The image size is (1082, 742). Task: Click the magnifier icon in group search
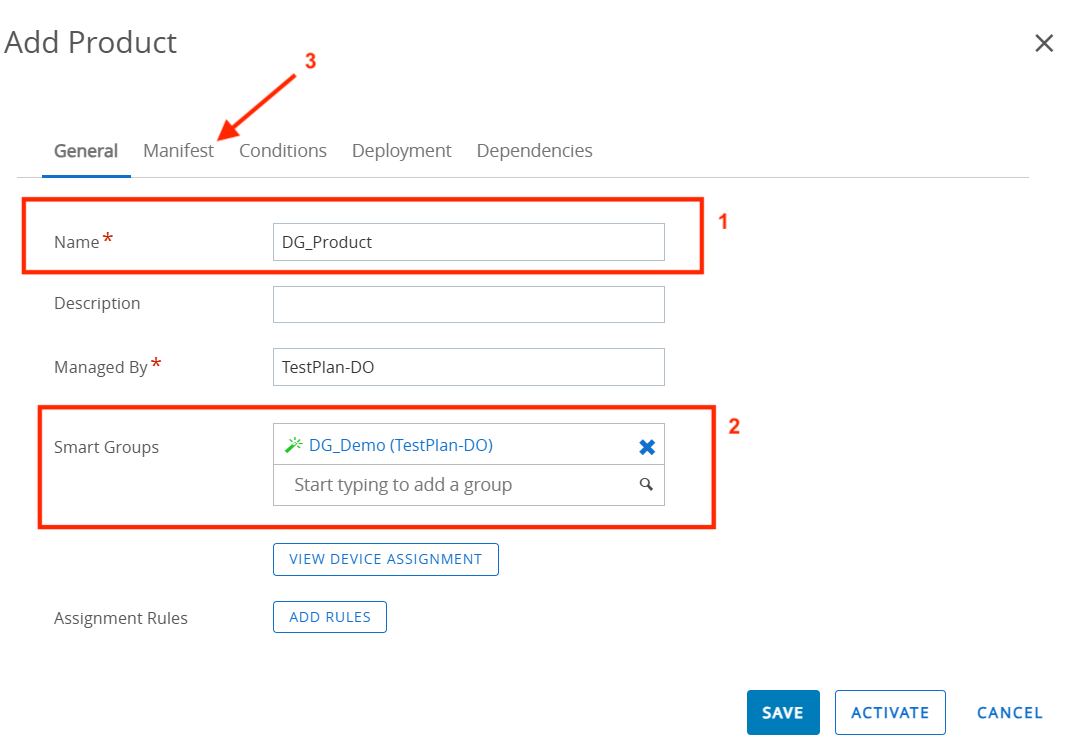[x=646, y=485]
